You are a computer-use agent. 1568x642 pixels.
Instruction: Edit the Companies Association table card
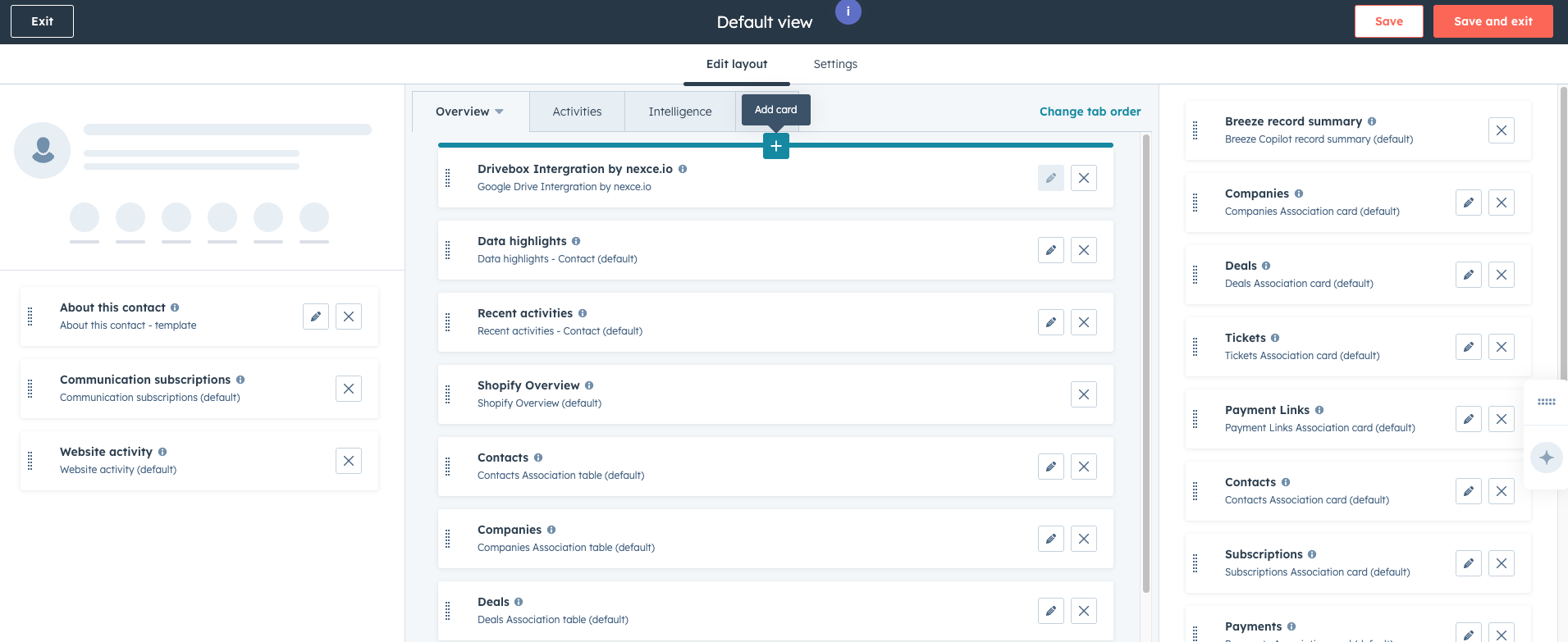click(1050, 539)
